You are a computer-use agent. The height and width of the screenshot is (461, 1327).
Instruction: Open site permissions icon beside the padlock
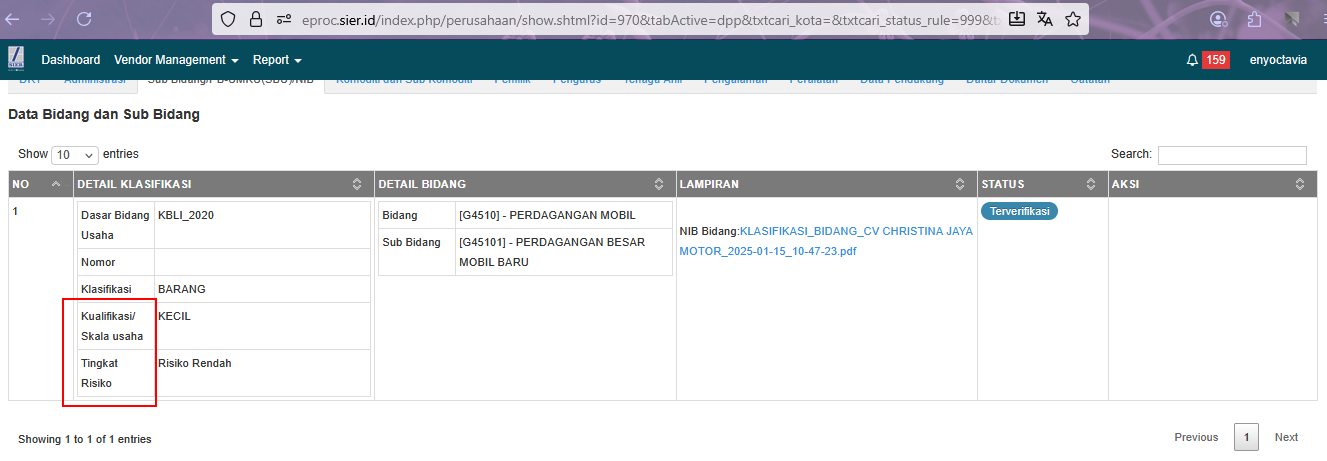click(284, 19)
